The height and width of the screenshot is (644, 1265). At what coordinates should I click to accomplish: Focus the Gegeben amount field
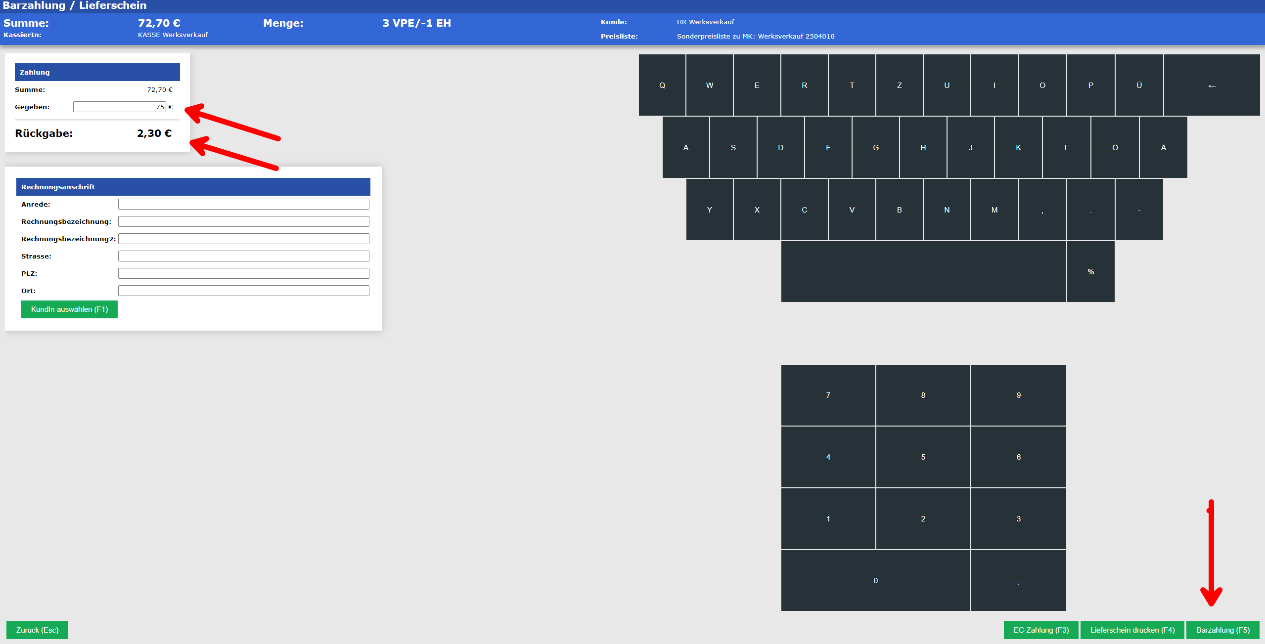pos(119,107)
